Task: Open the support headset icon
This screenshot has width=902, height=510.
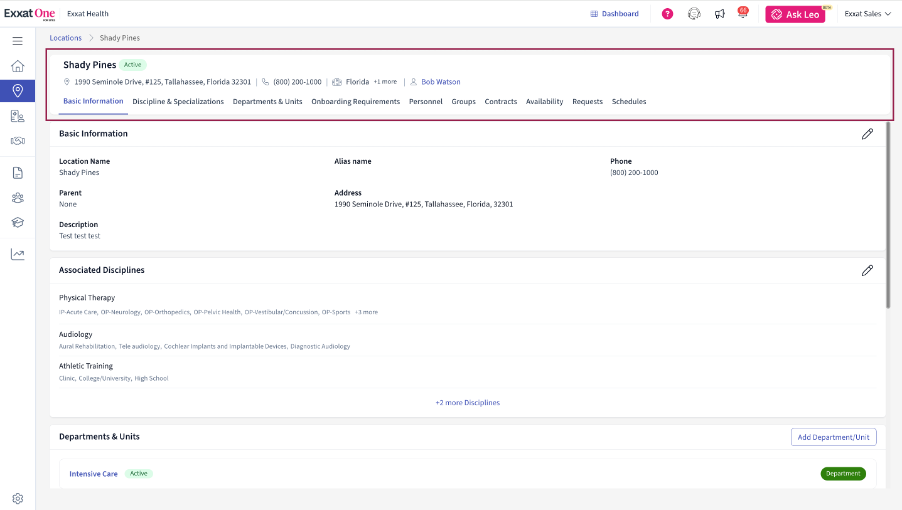Action: [x=694, y=14]
